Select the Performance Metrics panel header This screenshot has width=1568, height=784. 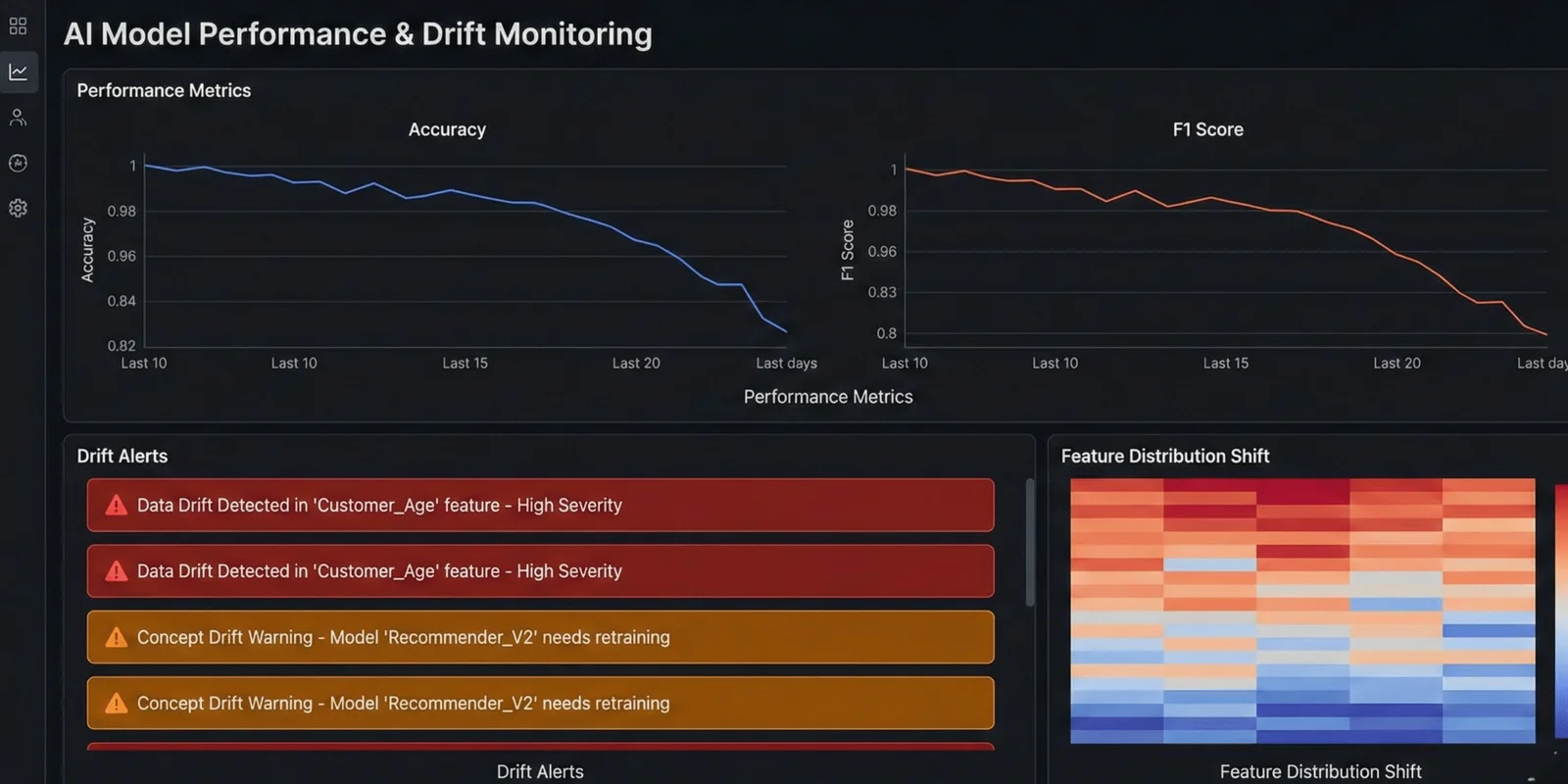coord(164,90)
